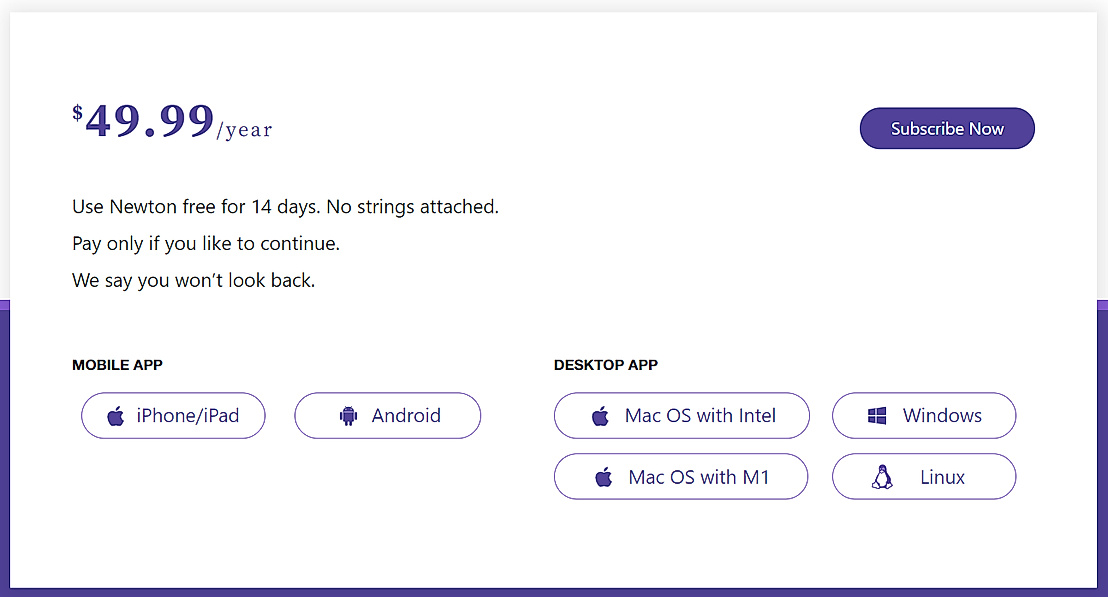Click the /year billing period text
Viewport: 1108px width, 597px height.
[x=245, y=130]
